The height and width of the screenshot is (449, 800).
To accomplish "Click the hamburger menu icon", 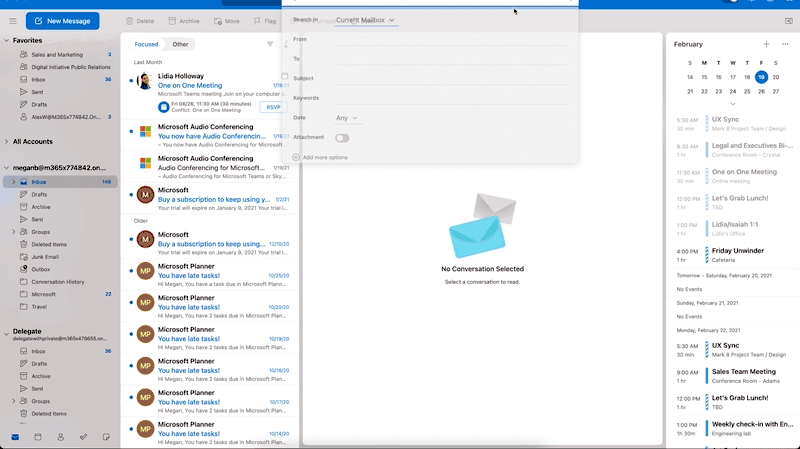I will tap(13, 21).
